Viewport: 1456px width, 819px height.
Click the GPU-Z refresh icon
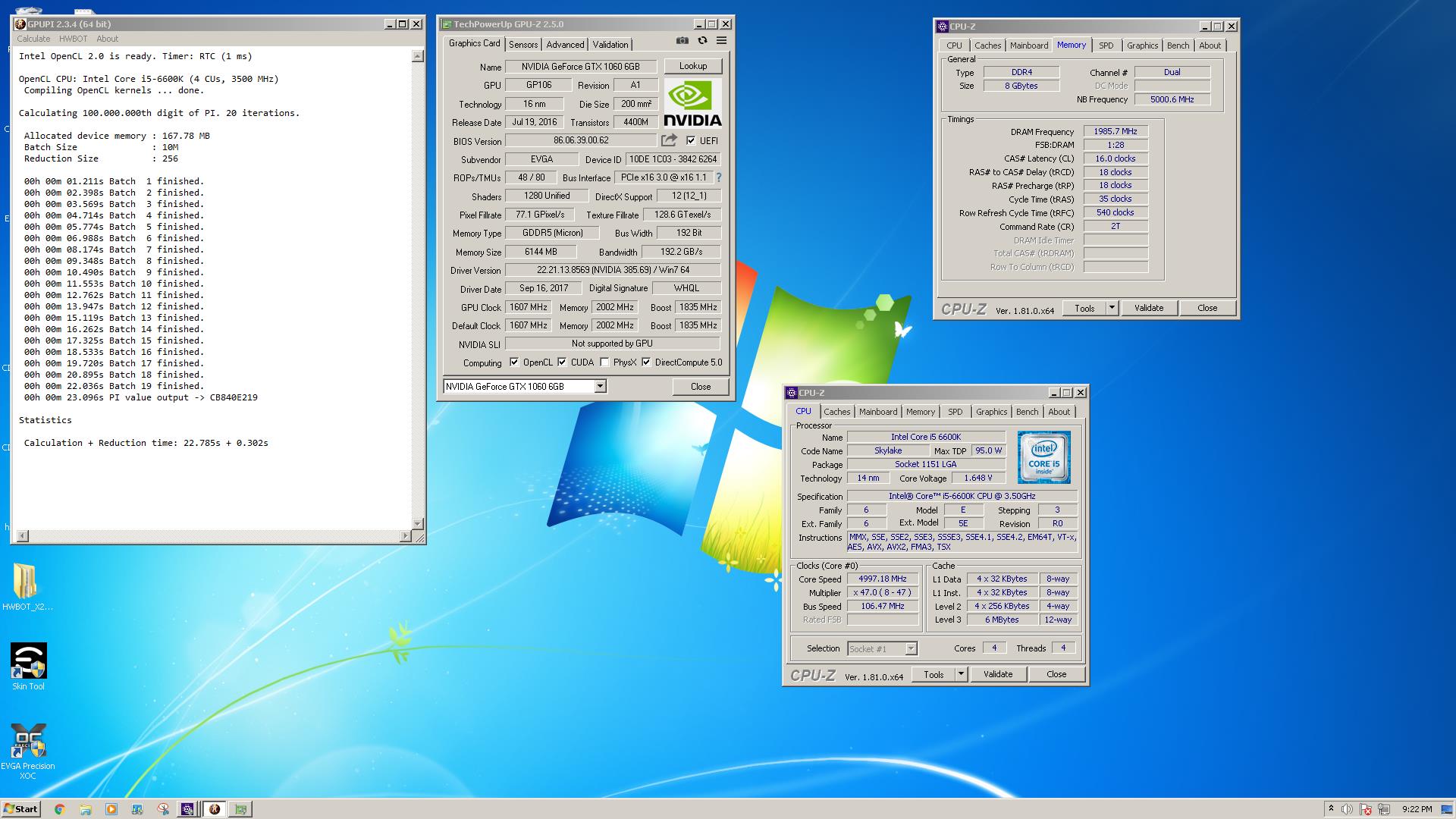click(x=702, y=41)
